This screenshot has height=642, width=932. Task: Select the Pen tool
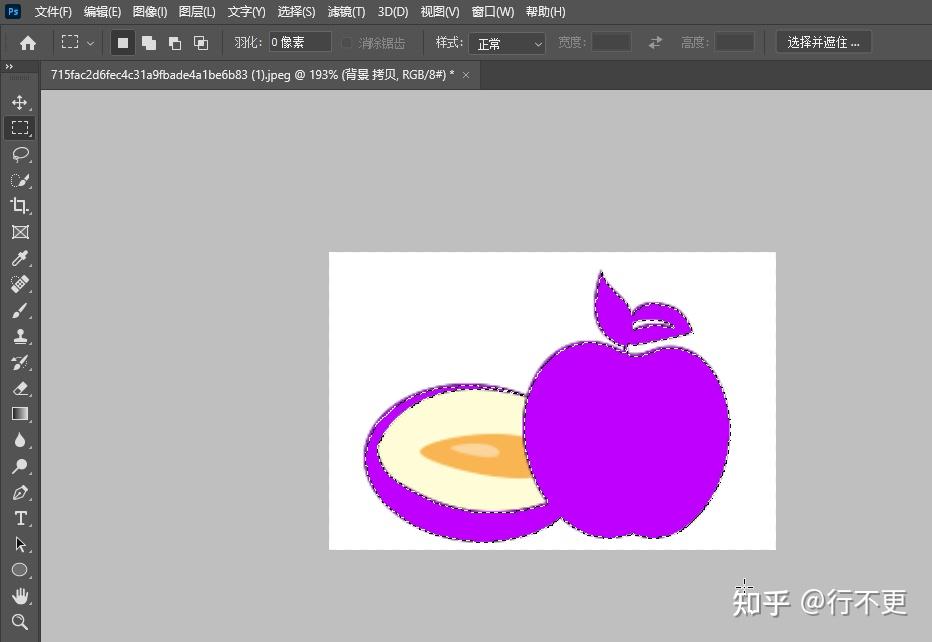pyautogui.click(x=20, y=492)
